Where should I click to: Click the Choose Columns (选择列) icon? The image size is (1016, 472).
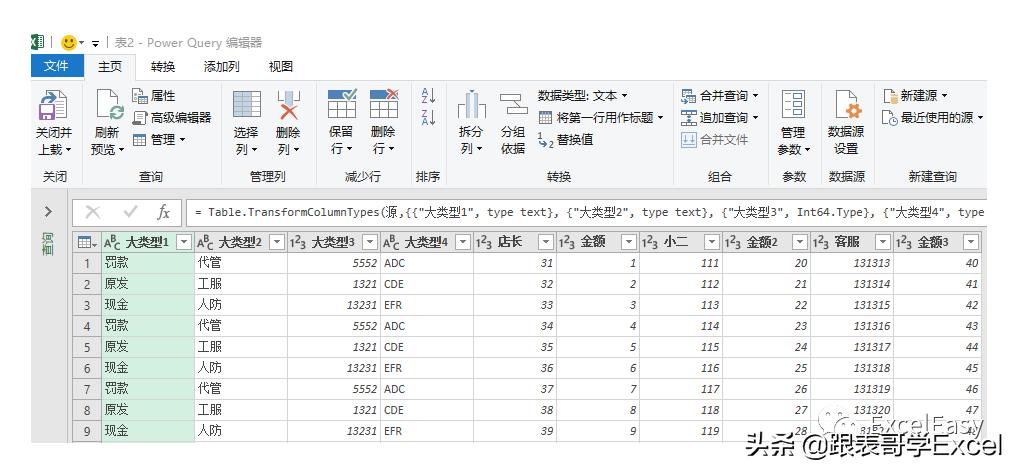246,104
